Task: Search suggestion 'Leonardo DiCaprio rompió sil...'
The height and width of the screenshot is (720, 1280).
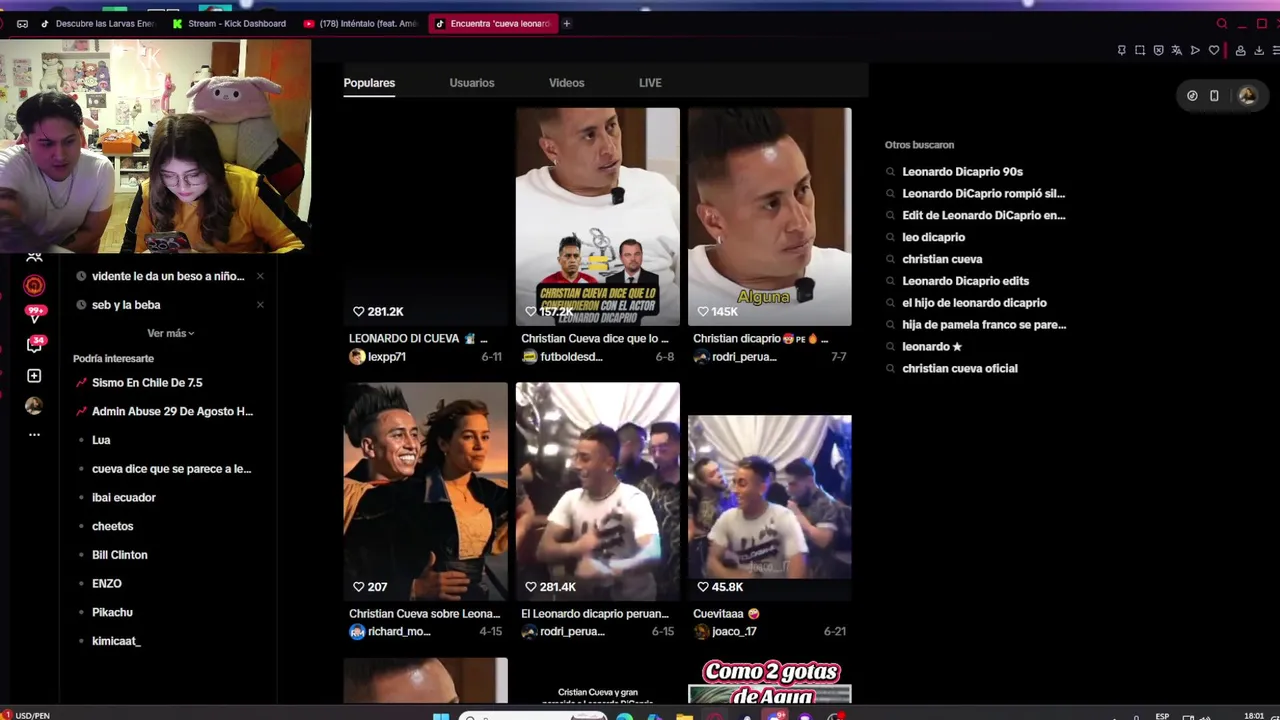Action: (983, 194)
